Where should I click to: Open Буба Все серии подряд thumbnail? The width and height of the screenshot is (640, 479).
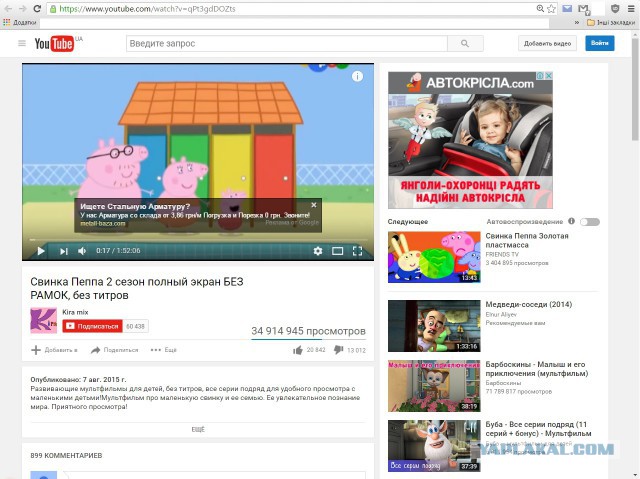[x=434, y=446]
